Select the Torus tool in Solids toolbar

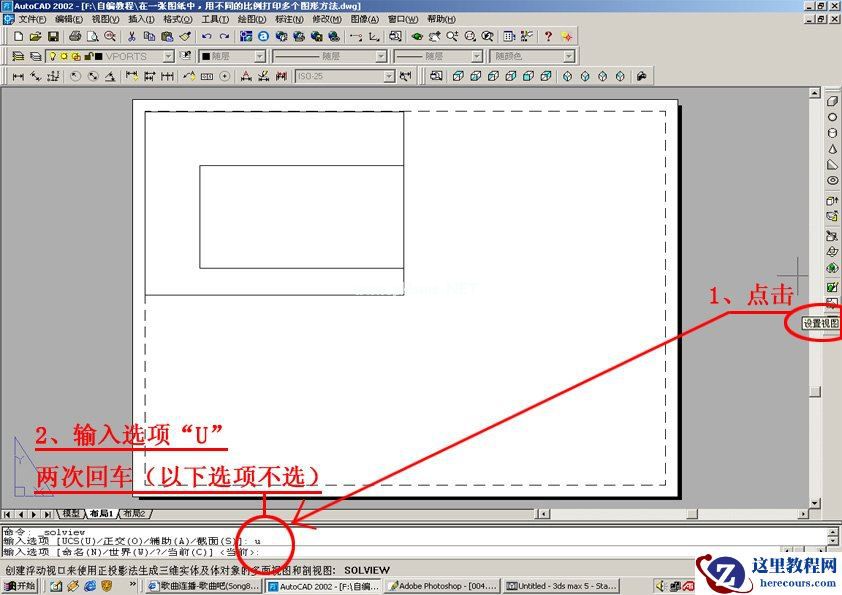[832, 180]
